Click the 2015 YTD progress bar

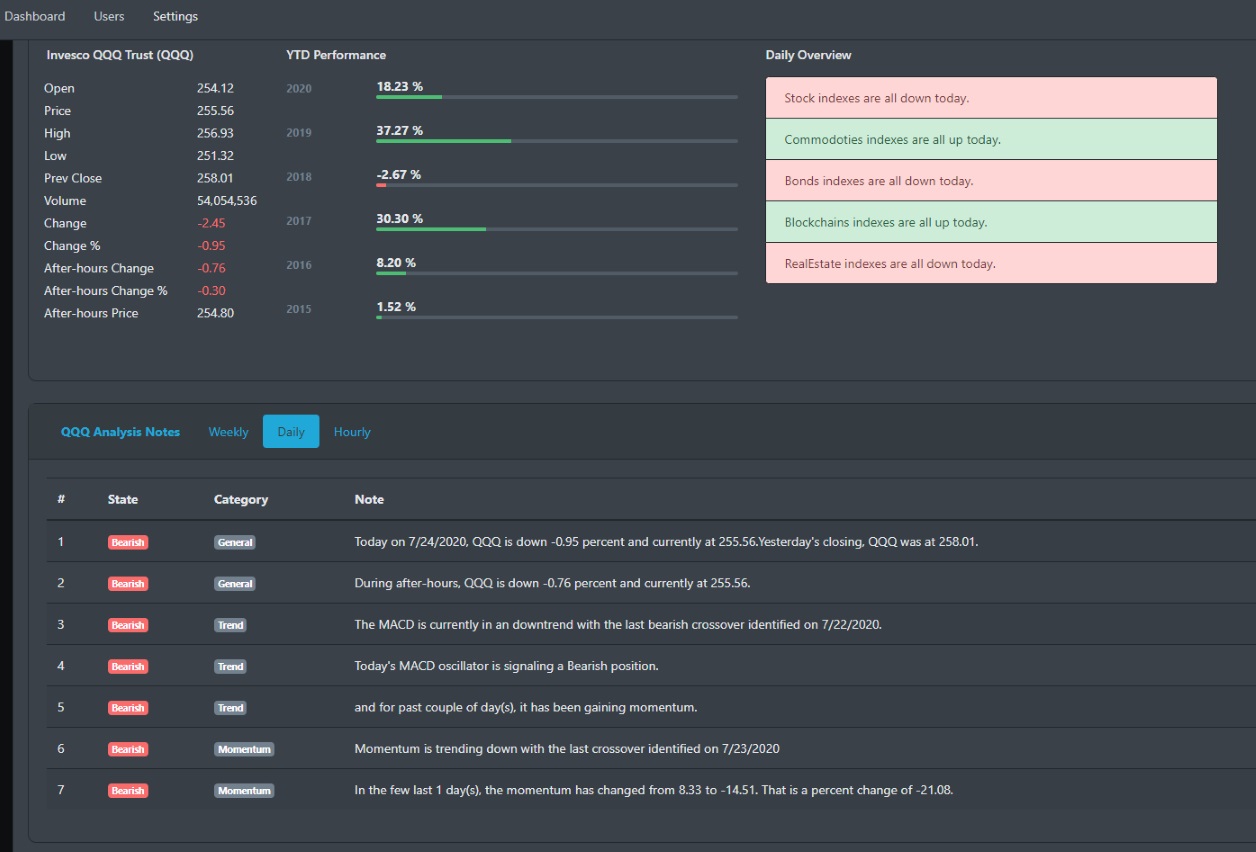[x=557, y=317]
